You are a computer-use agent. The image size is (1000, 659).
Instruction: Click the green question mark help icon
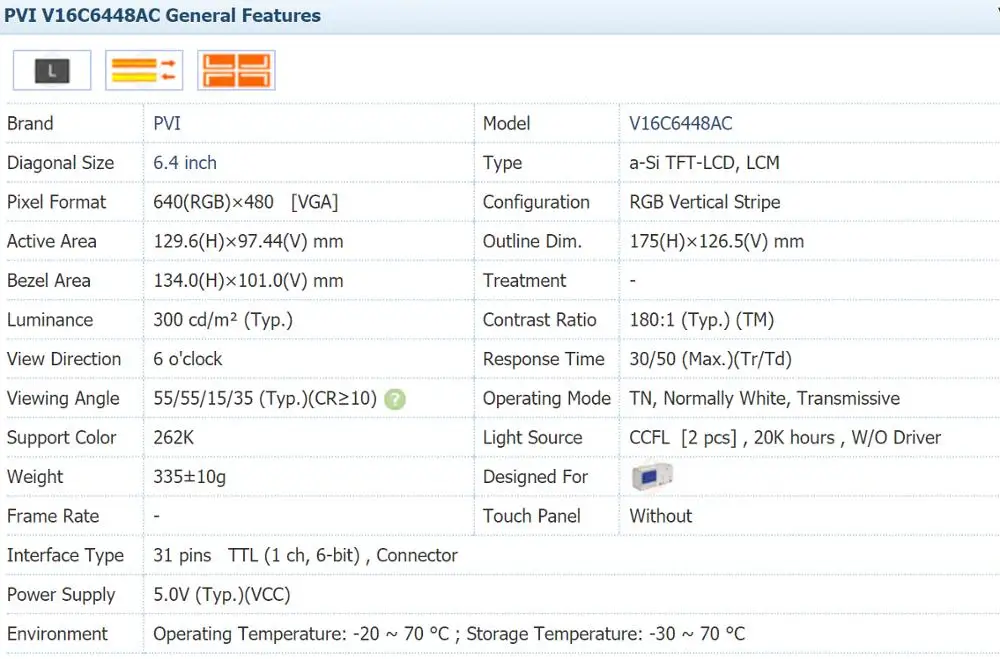(x=395, y=399)
